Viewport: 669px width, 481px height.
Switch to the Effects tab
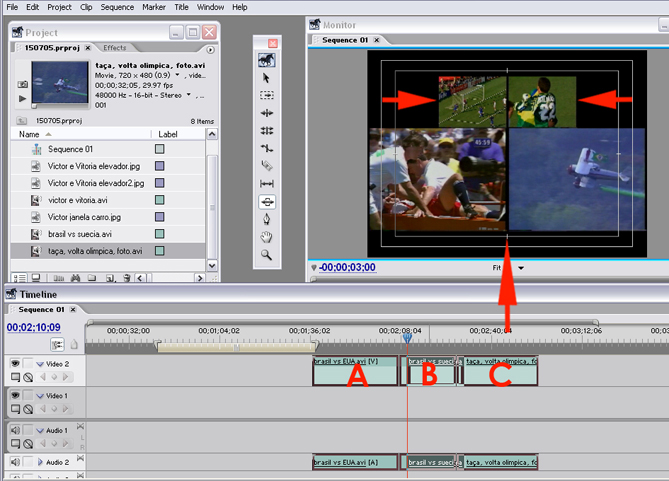point(114,48)
